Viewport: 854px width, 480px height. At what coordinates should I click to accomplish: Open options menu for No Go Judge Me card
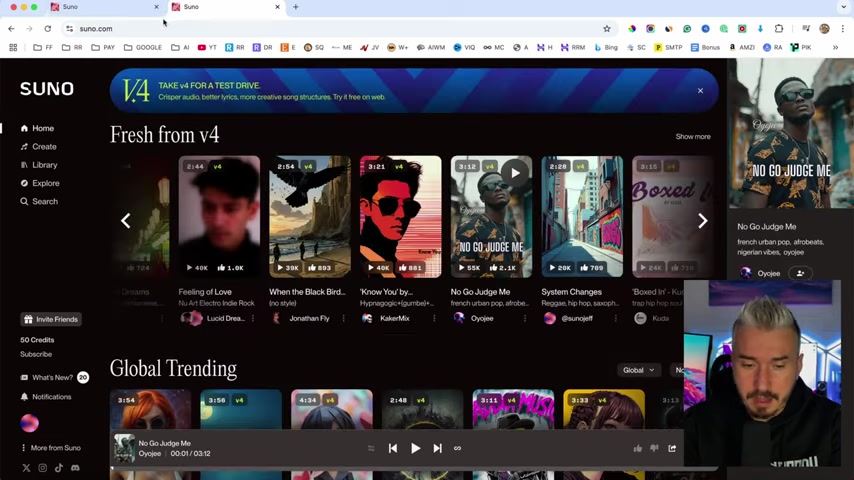(x=525, y=318)
